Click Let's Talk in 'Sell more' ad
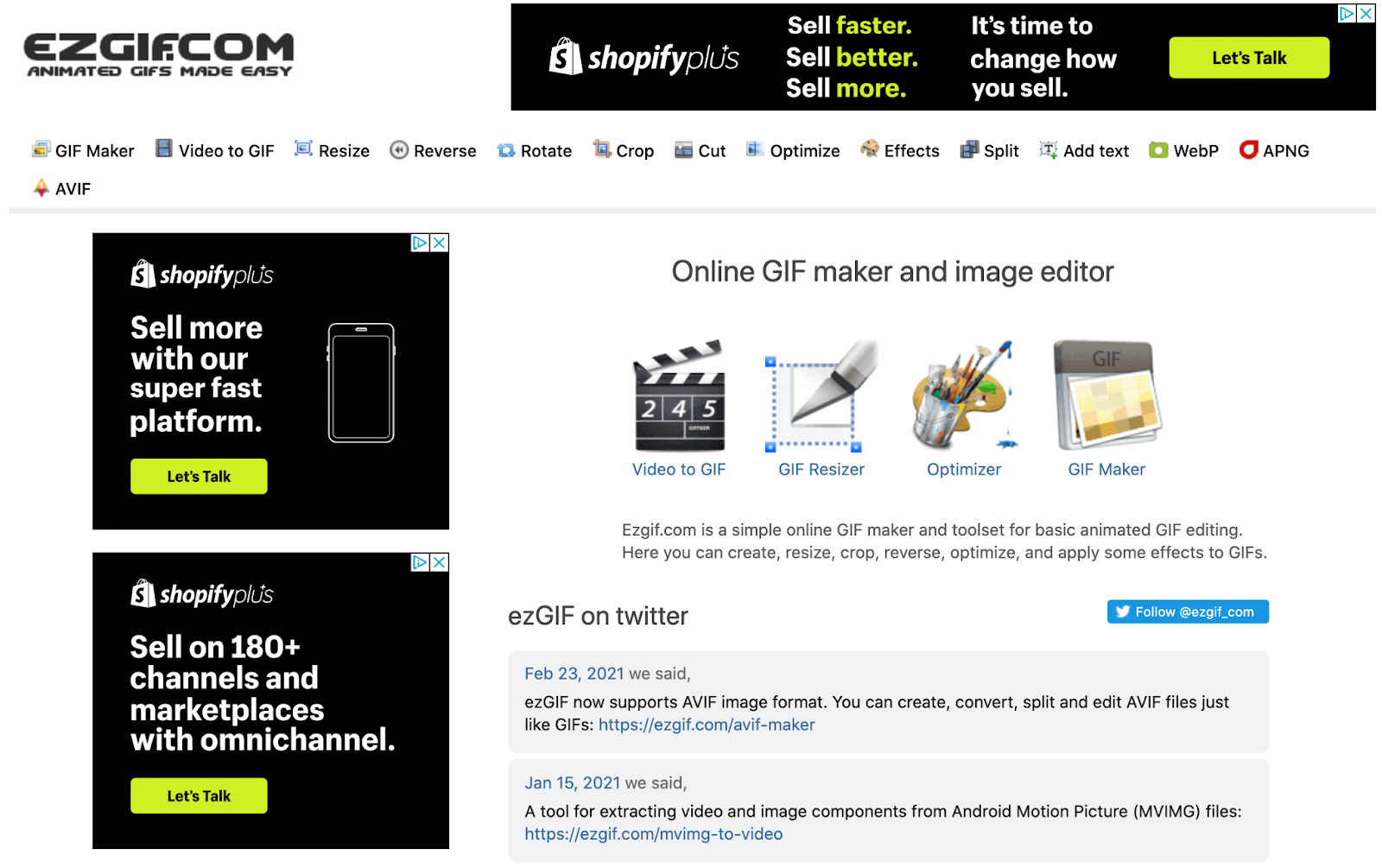Viewport: 1382px width, 868px height. point(199,477)
